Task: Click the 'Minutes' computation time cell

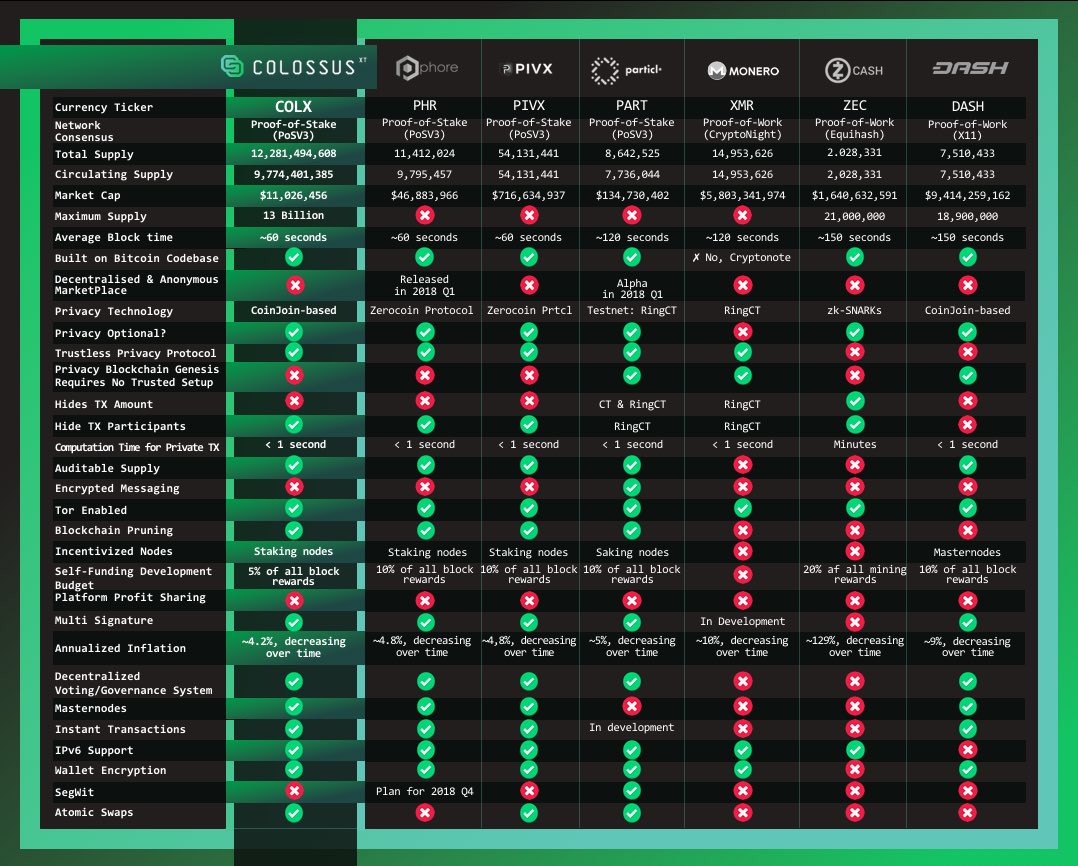Action: click(855, 445)
